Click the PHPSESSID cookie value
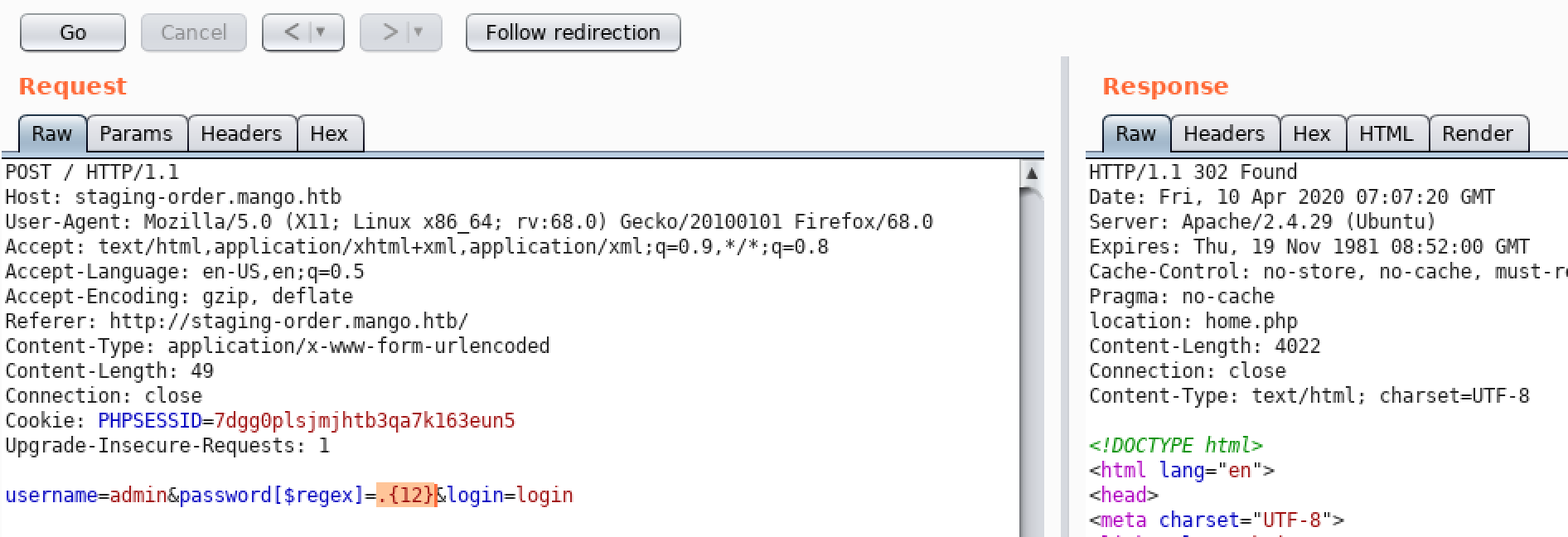The width and height of the screenshot is (1568, 537). pos(365,420)
